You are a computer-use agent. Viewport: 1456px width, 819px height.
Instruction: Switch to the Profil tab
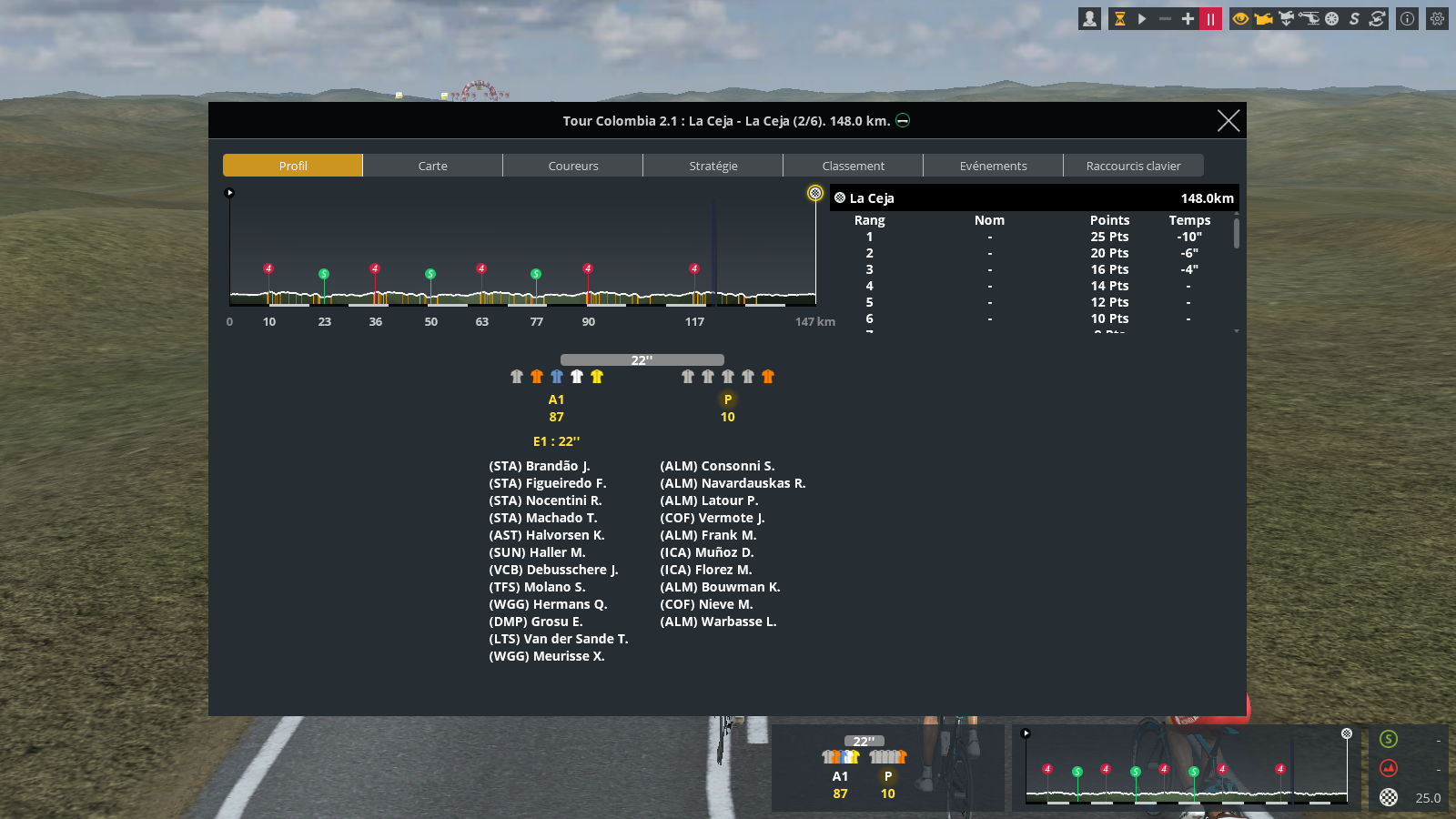pyautogui.click(x=293, y=166)
